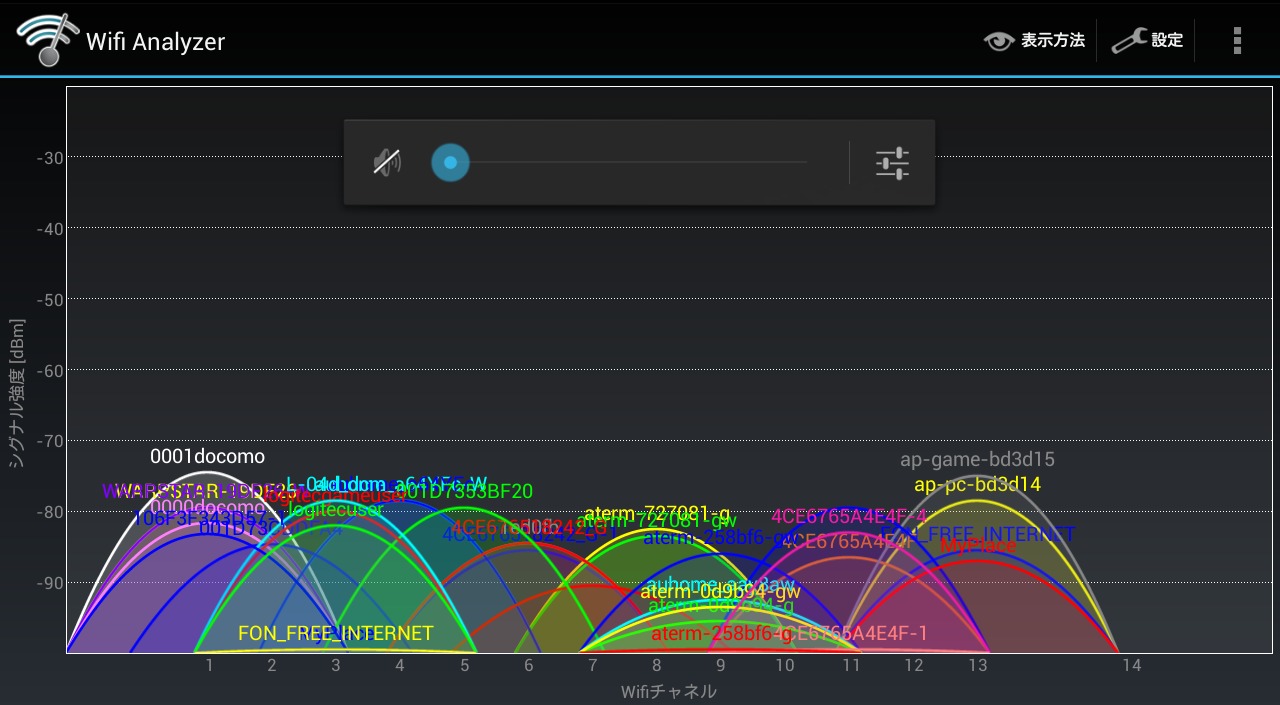Click the yellow aterm-727081-g label
Screen dimensions: 1280x705
point(656,514)
